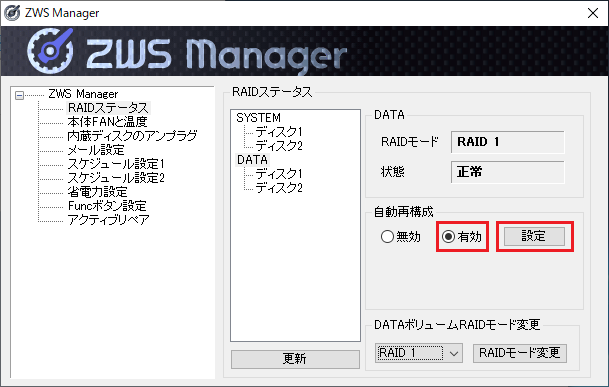Viewport: 609px width, 387px height.
Task: Select ディスク1 under DATA
Action: [x=278, y=174]
